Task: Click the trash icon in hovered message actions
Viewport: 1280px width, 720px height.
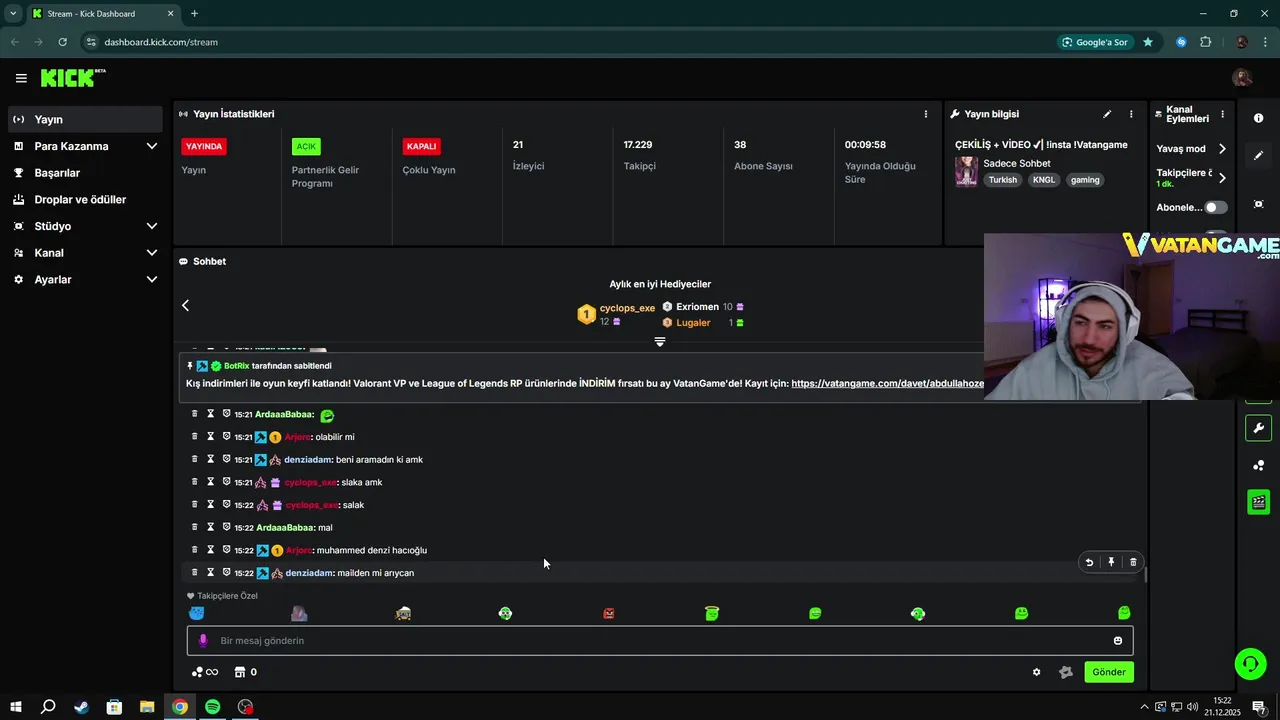Action: [1133, 562]
